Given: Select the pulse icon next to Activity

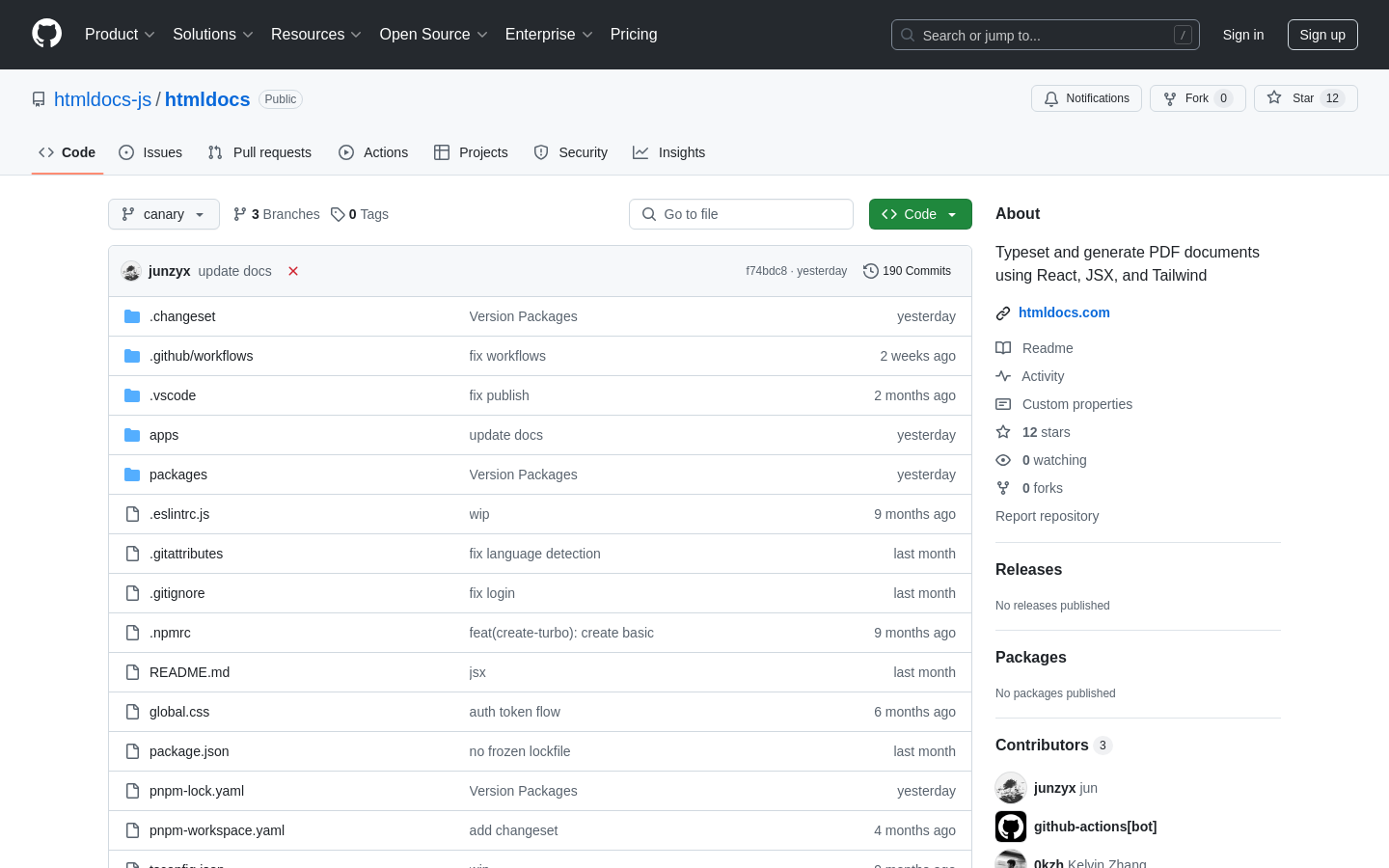Looking at the screenshot, I should pyautogui.click(x=1003, y=376).
